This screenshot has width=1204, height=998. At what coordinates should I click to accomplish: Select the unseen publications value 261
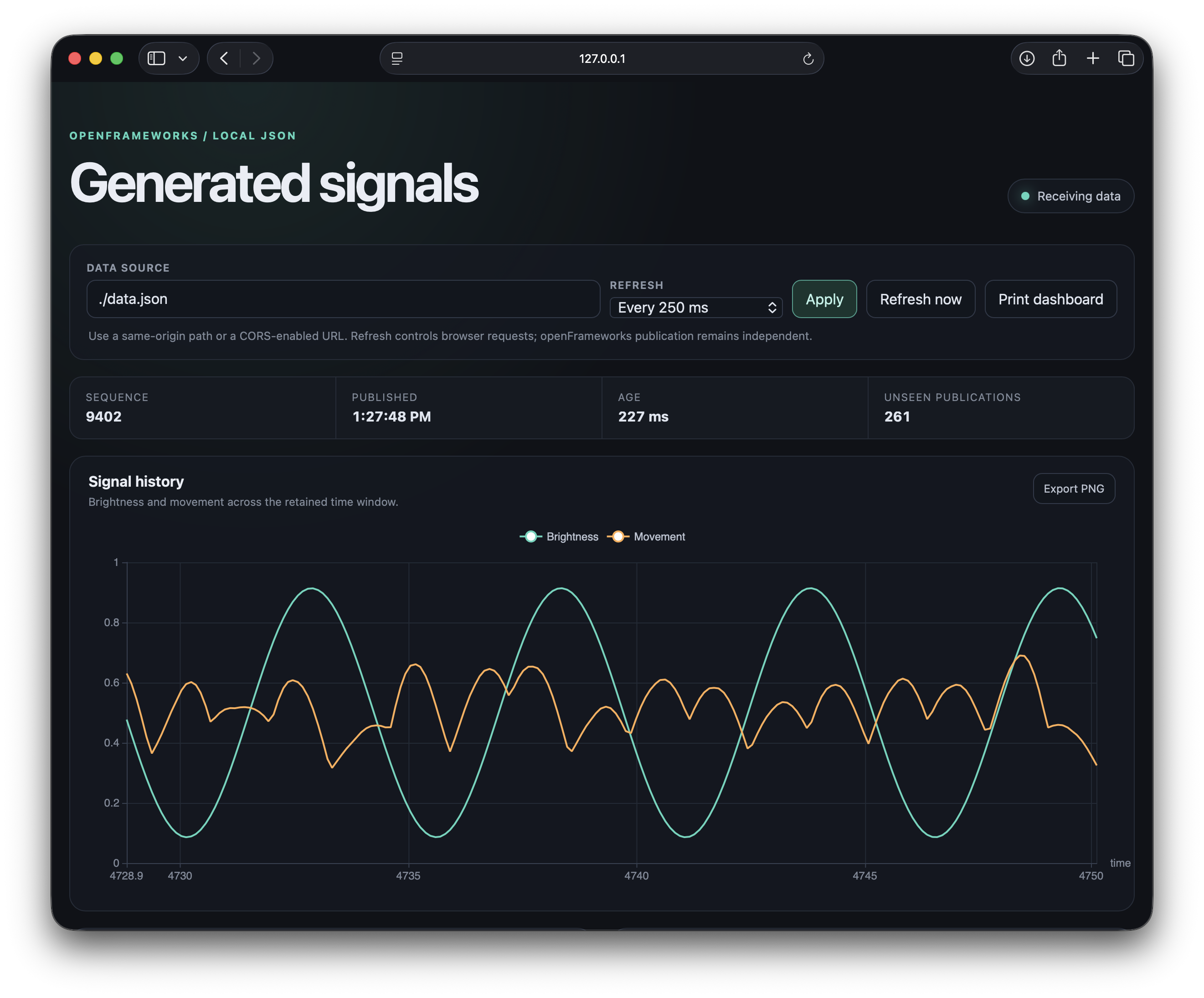(897, 417)
